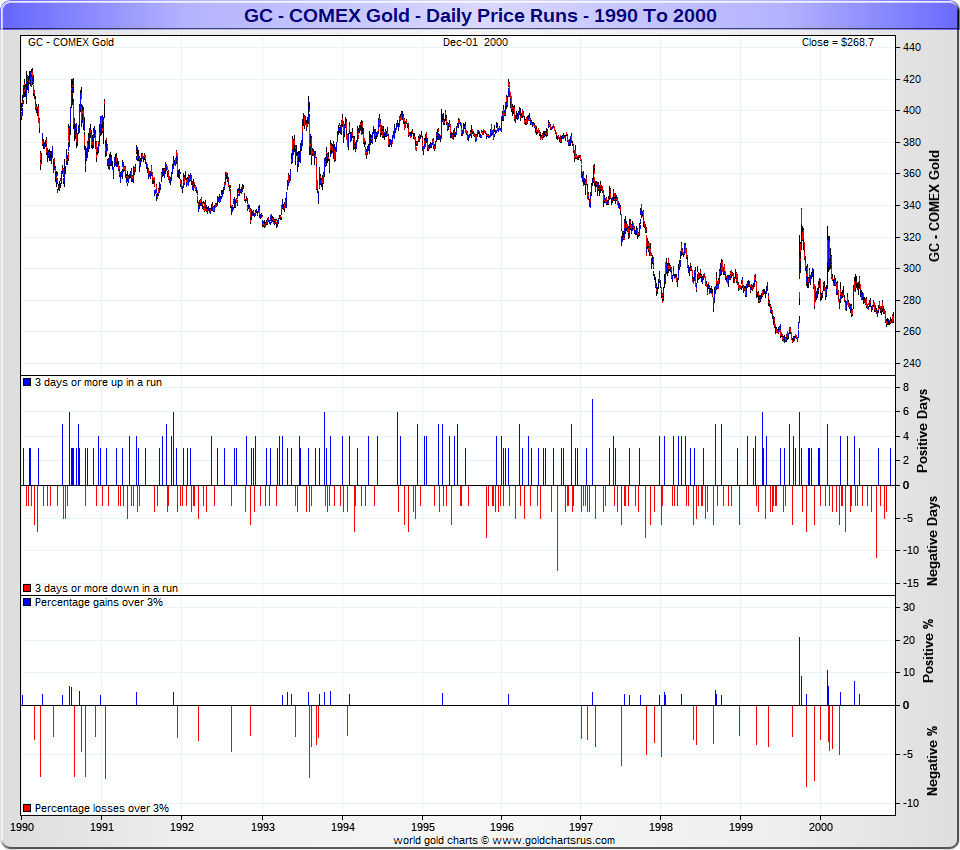Click the 1993 year label on the time axis
The image size is (960, 850).
click(263, 827)
